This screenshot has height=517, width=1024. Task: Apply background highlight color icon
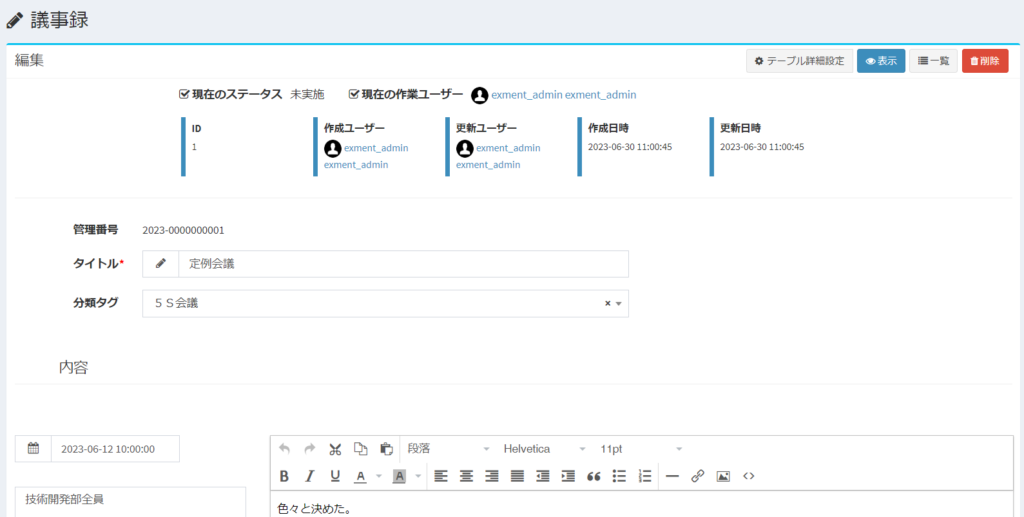(x=399, y=477)
